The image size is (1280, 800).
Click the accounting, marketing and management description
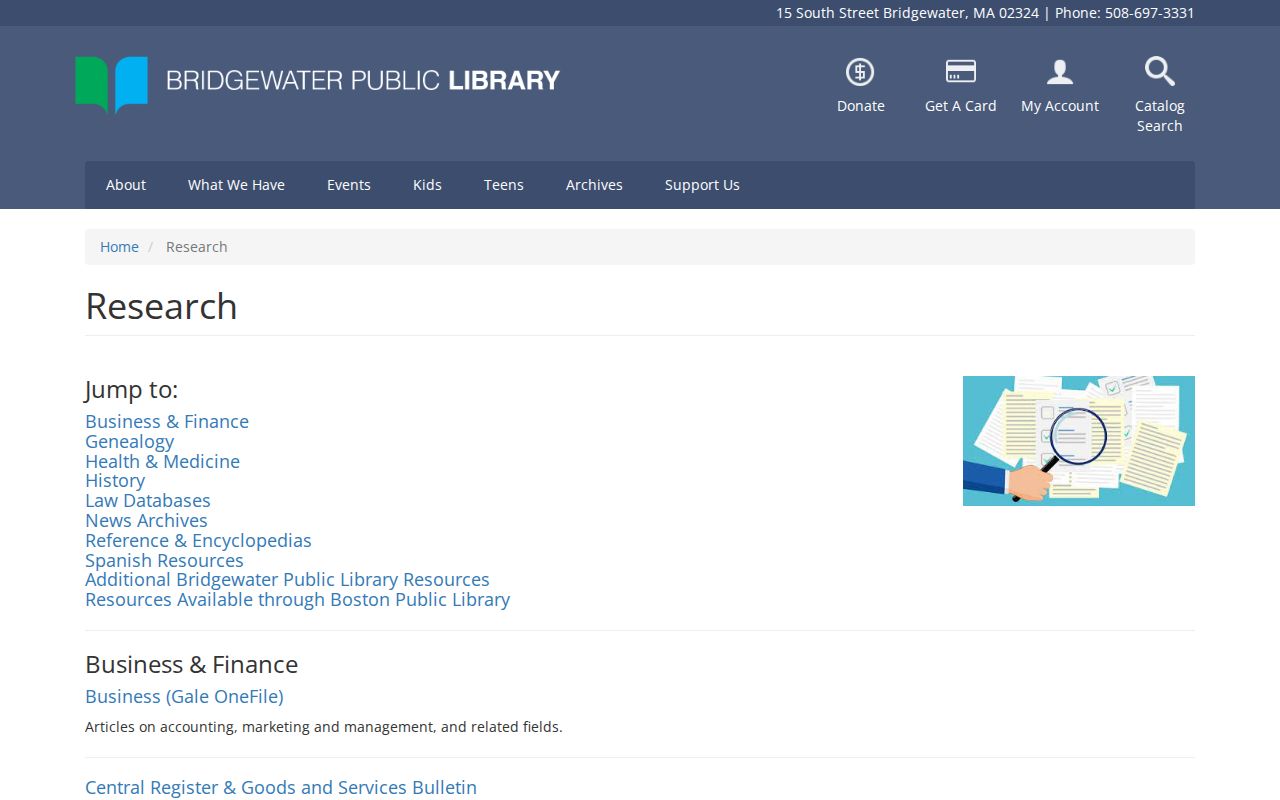click(x=324, y=727)
